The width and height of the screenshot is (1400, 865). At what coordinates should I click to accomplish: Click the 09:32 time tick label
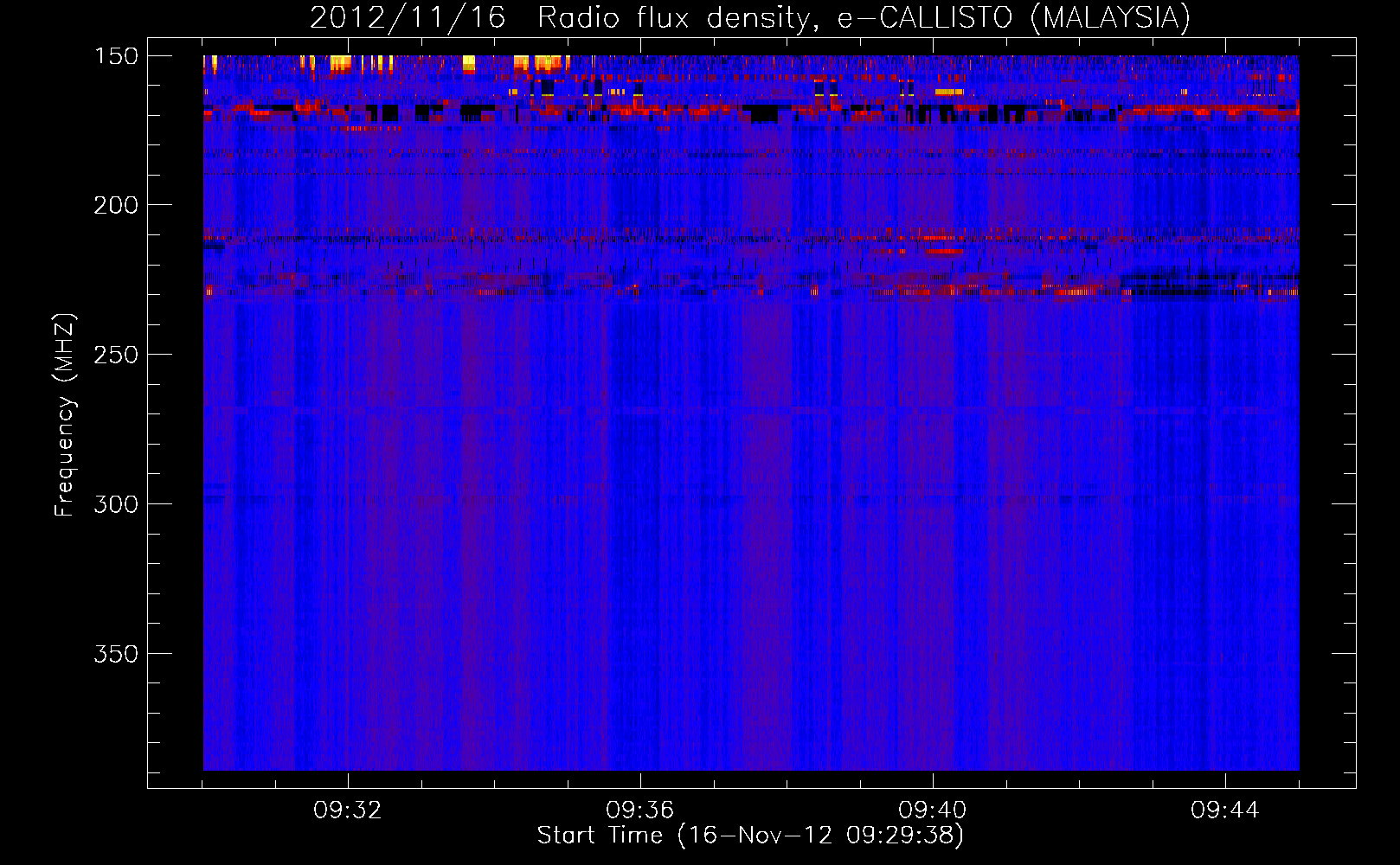(x=348, y=811)
